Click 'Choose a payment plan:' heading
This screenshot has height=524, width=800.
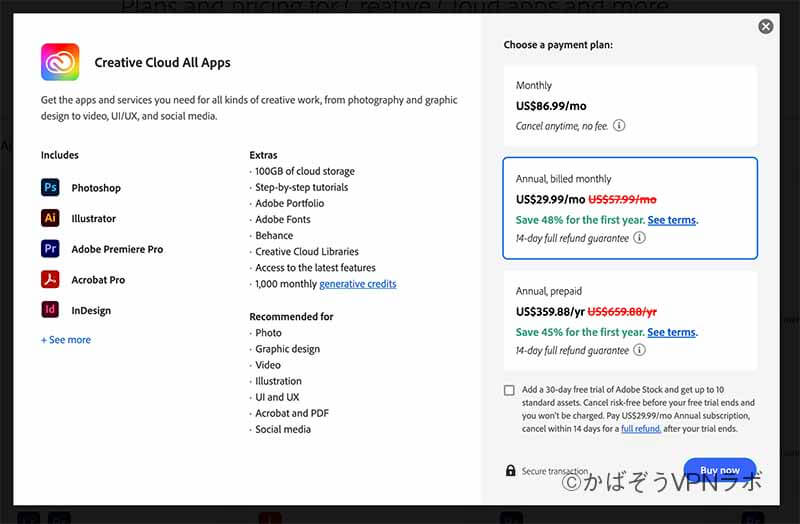pos(558,45)
